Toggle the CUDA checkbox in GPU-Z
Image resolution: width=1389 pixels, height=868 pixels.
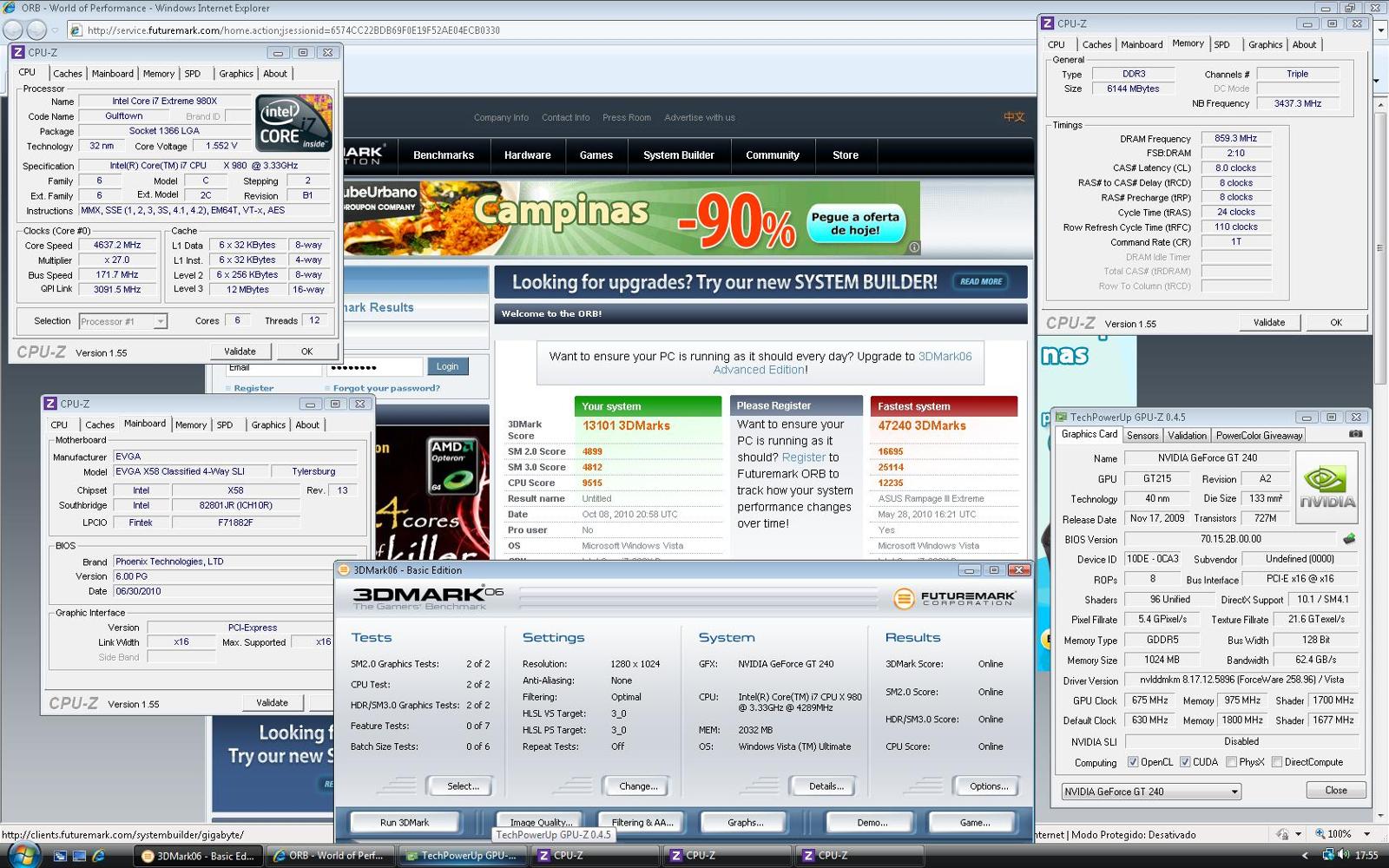click(1185, 762)
